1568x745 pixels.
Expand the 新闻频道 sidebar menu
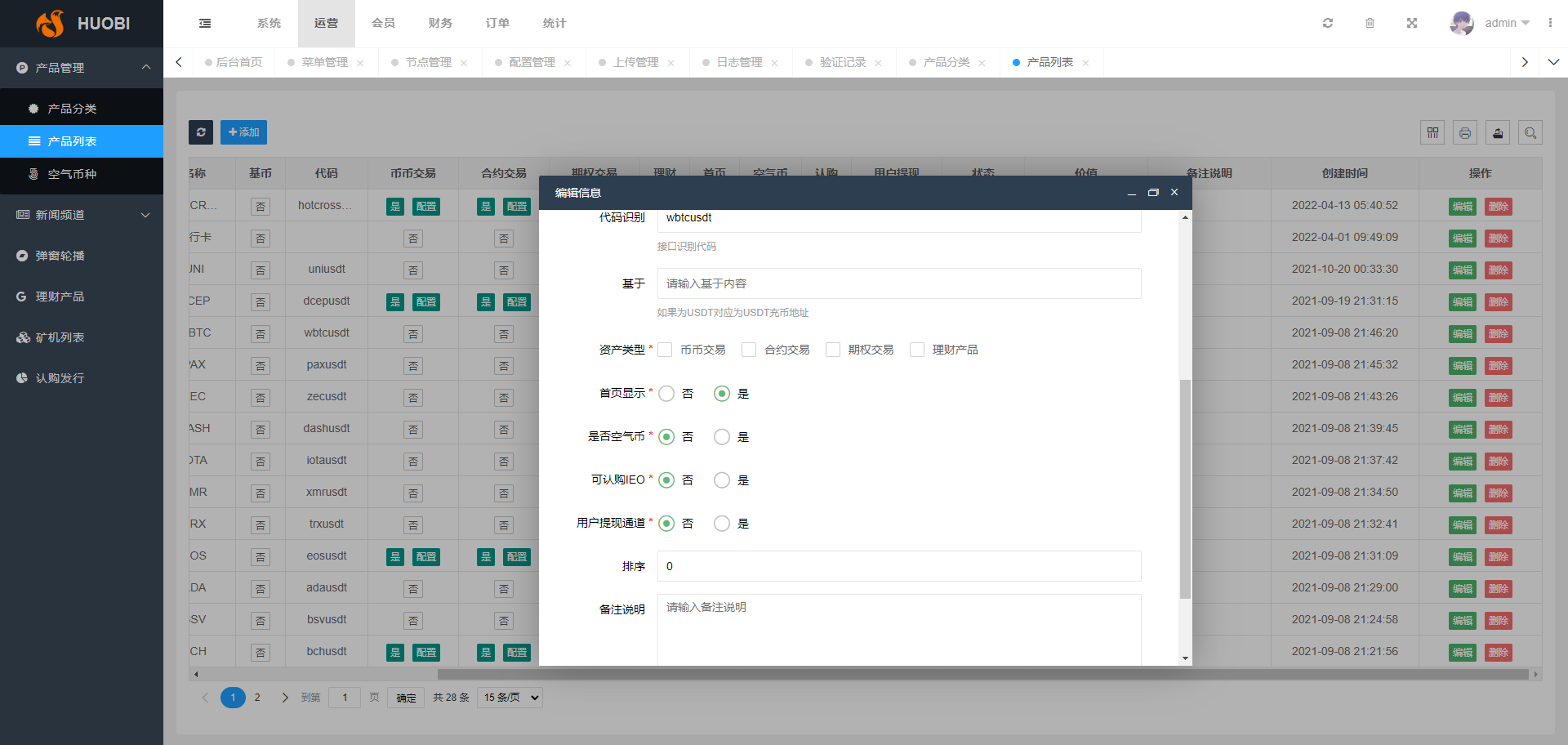click(x=82, y=215)
